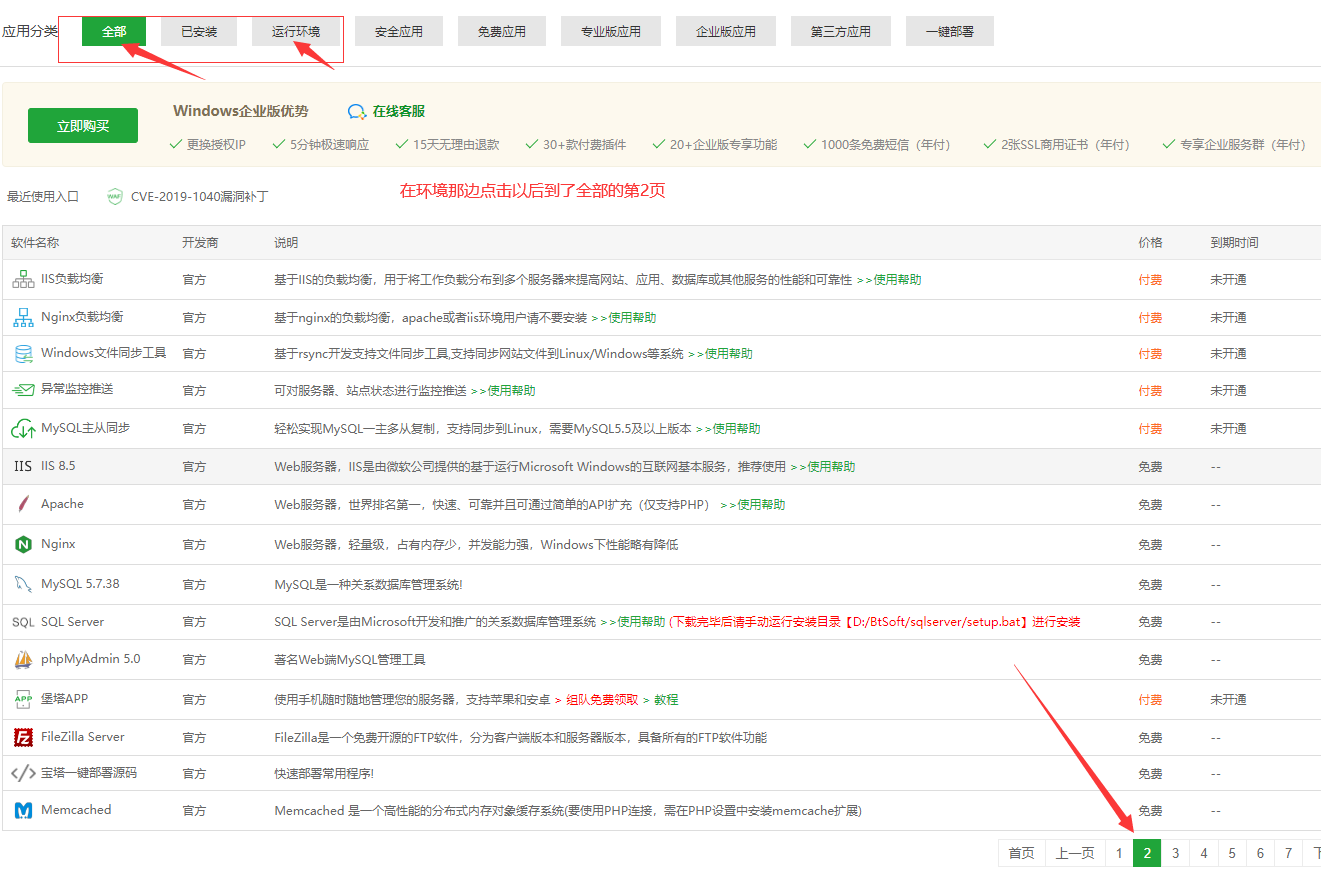Viewport: 1321px width, 872px height.
Task: Click the CVE-2019-1040 shield icon
Action: (x=115, y=196)
